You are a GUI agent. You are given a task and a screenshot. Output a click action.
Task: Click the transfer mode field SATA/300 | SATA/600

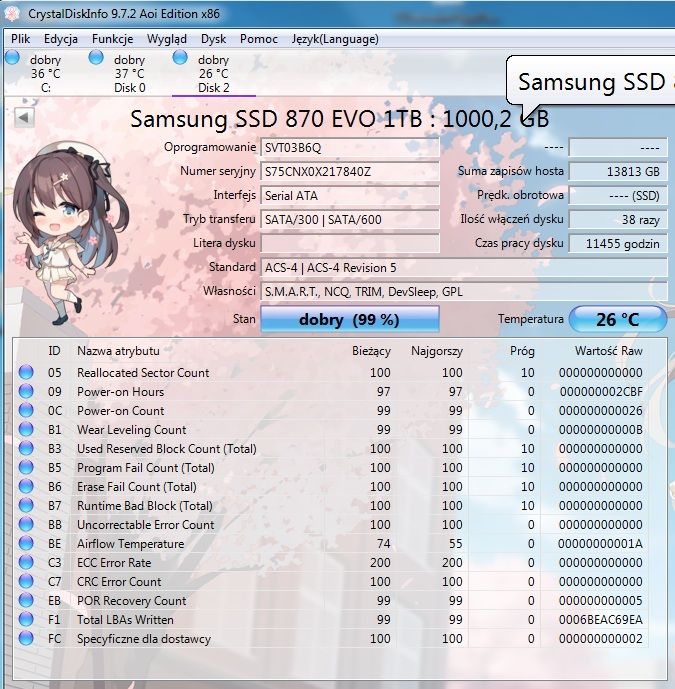coord(350,219)
